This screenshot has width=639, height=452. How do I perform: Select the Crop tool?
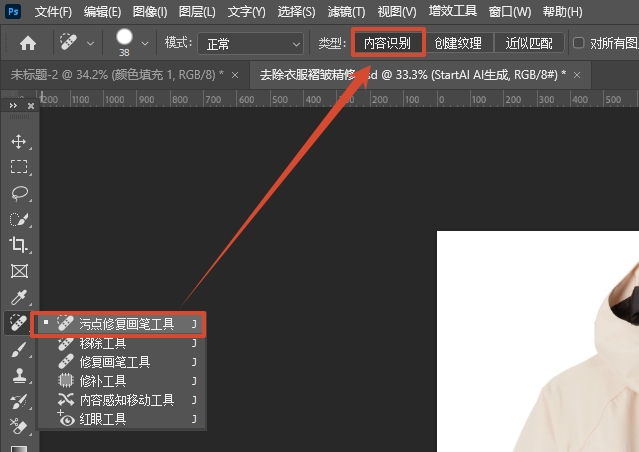pos(19,245)
